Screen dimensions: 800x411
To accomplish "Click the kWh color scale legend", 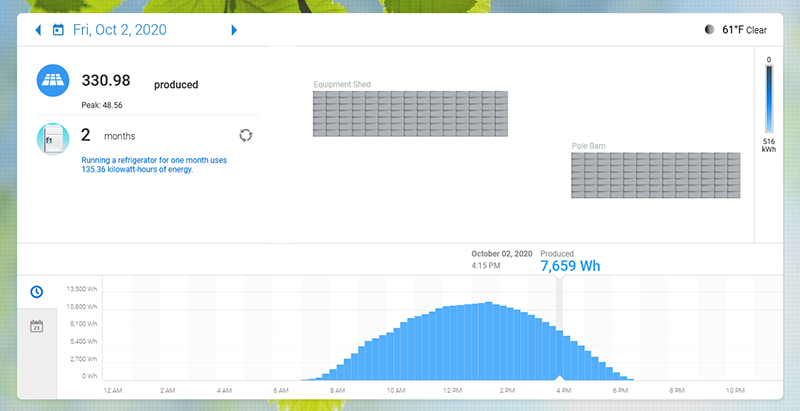I will click(768, 100).
